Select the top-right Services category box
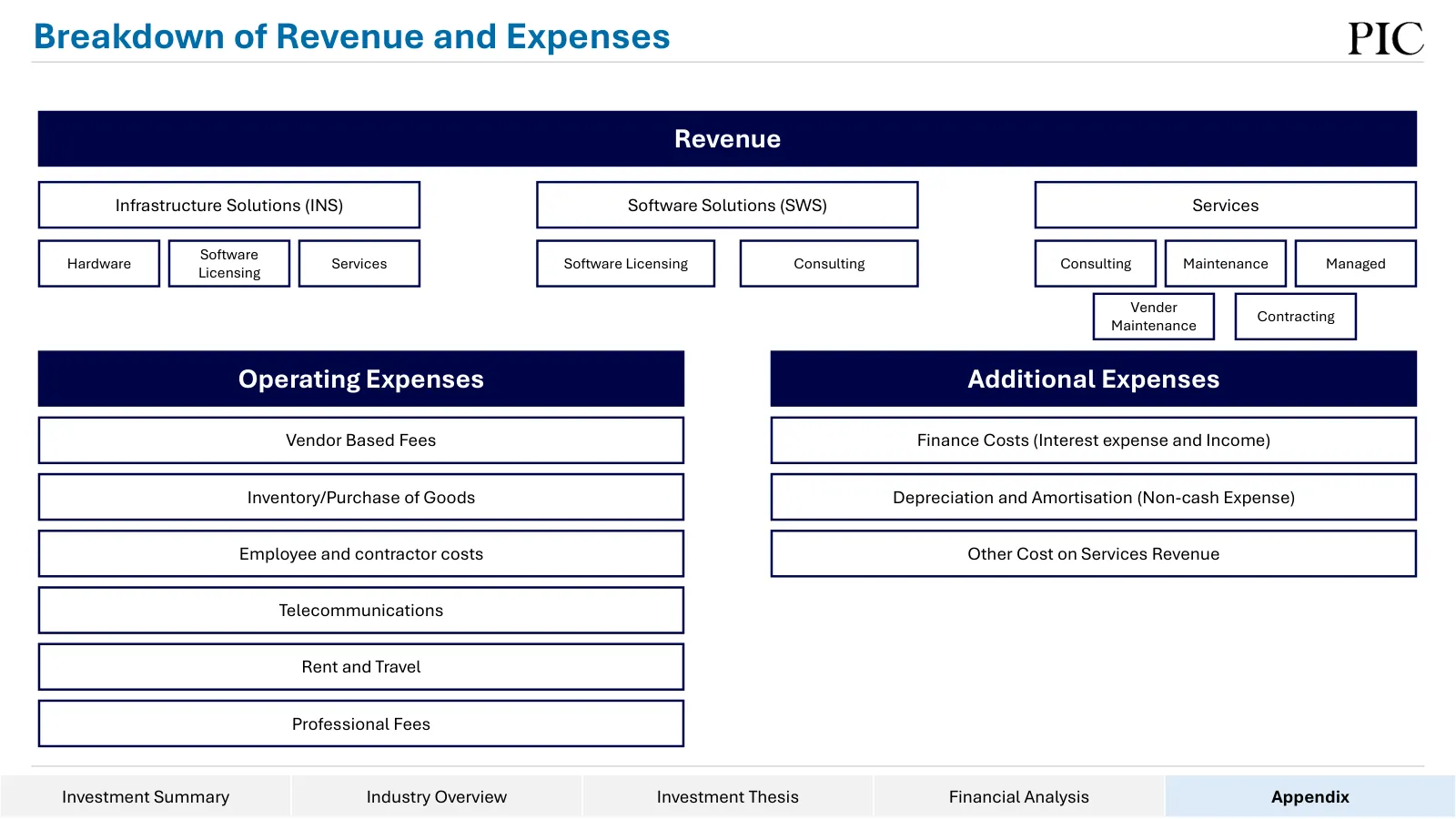This screenshot has width=1456, height=819. [x=1226, y=205]
